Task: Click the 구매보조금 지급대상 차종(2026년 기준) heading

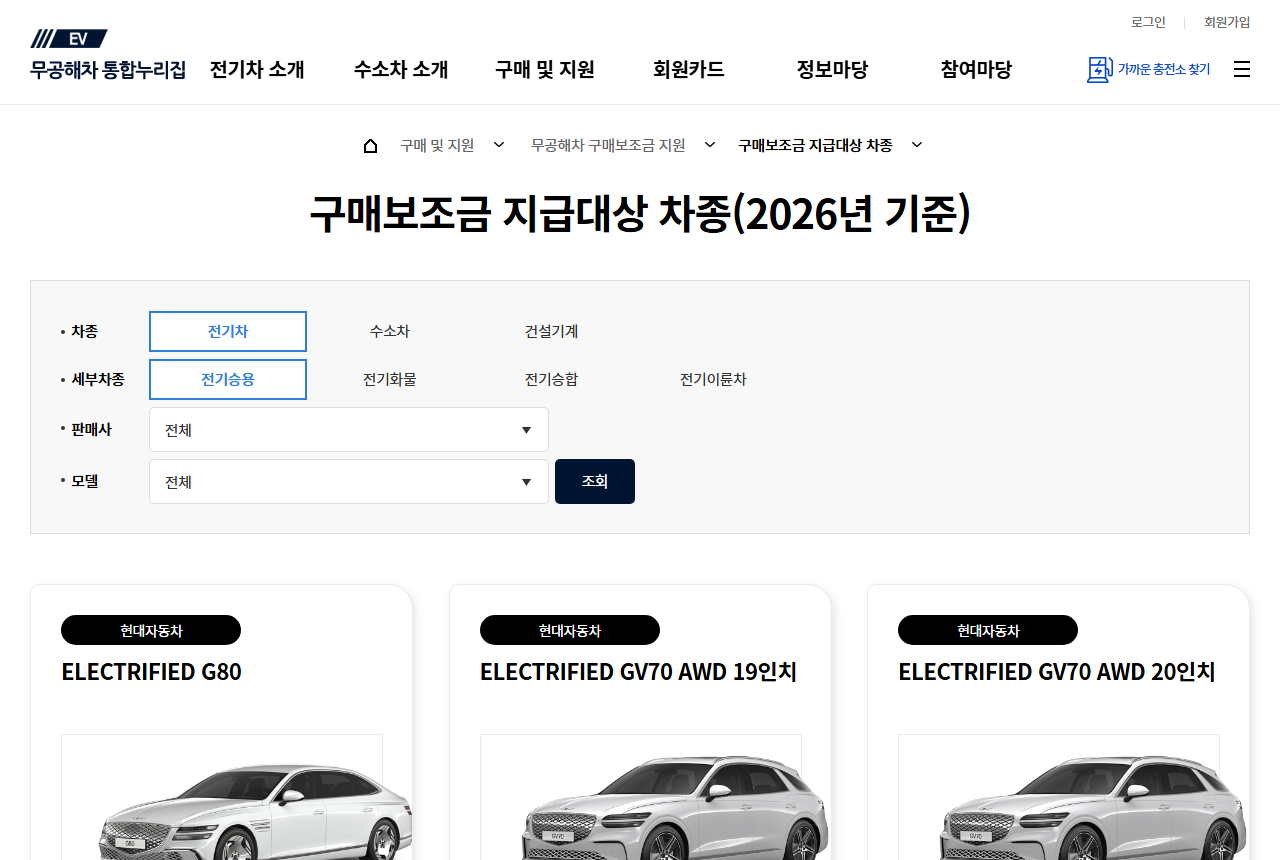Action: click(640, 213)
